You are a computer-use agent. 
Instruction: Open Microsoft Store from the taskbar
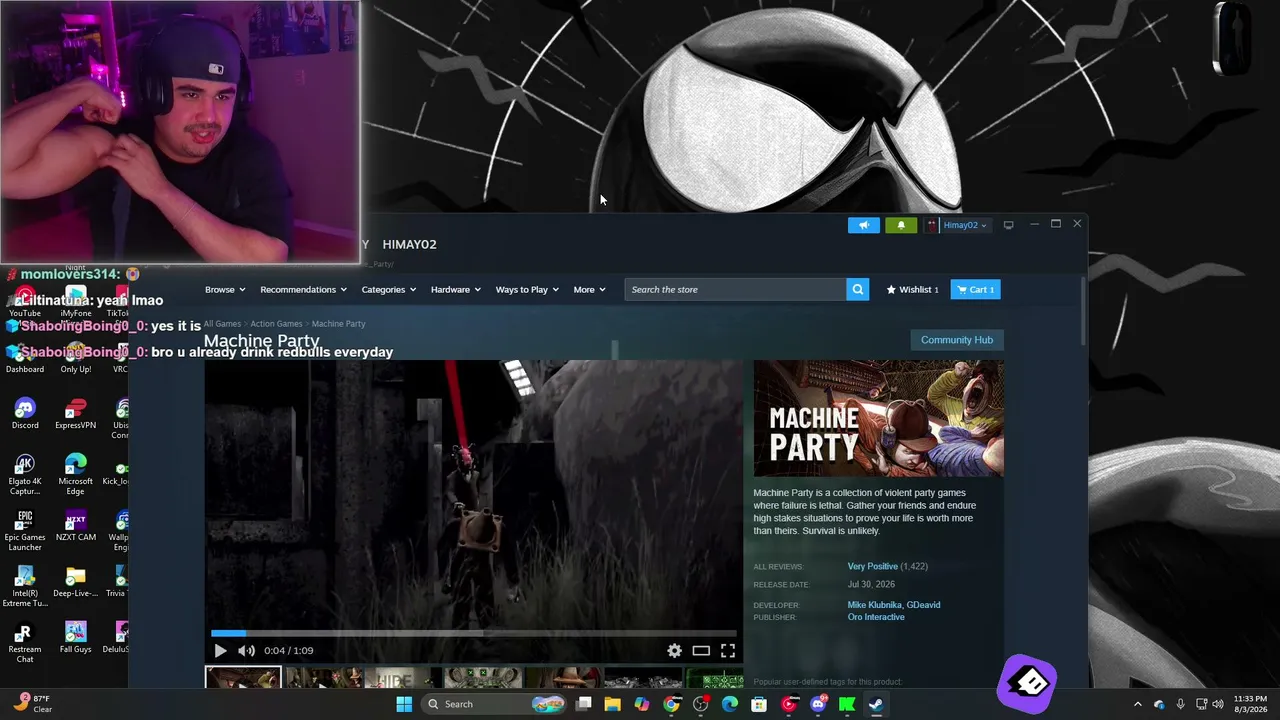point(759,704)
